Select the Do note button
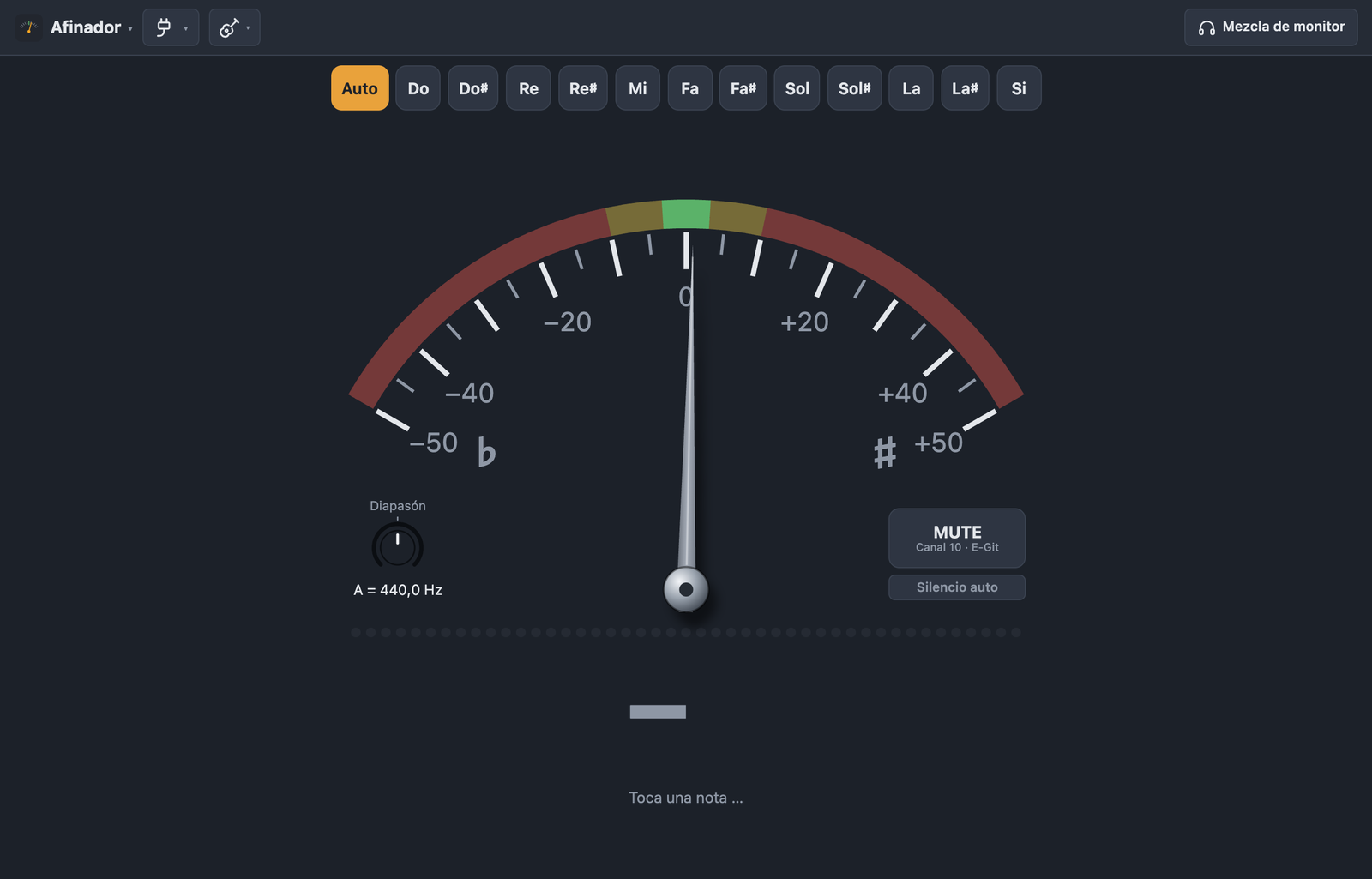 [x=418, y=88]
